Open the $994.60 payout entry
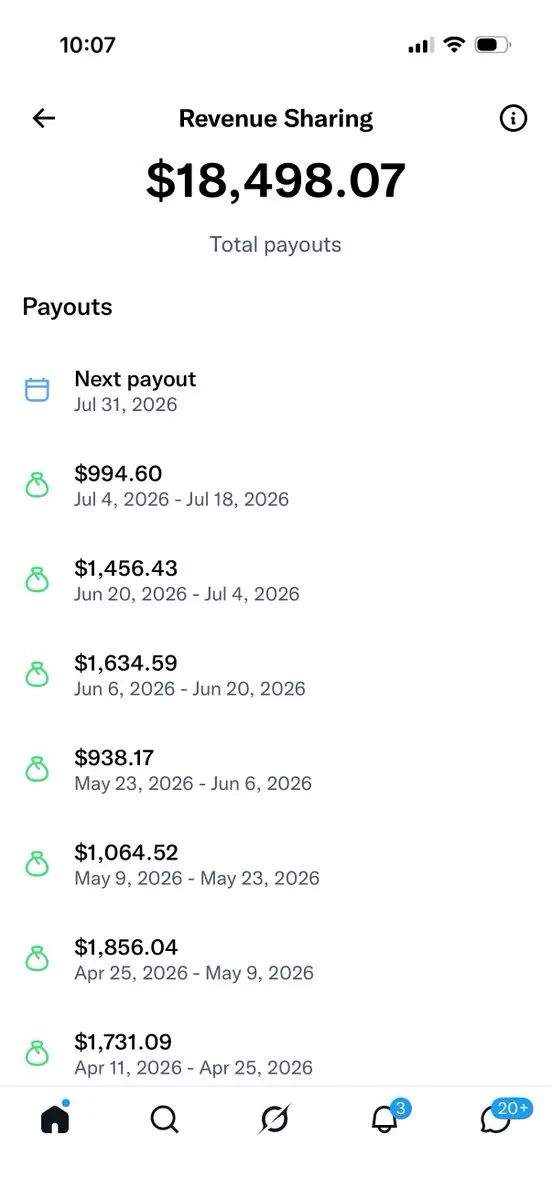The height and width of the screenshot is (1200, 552). (x=276, y=486)
